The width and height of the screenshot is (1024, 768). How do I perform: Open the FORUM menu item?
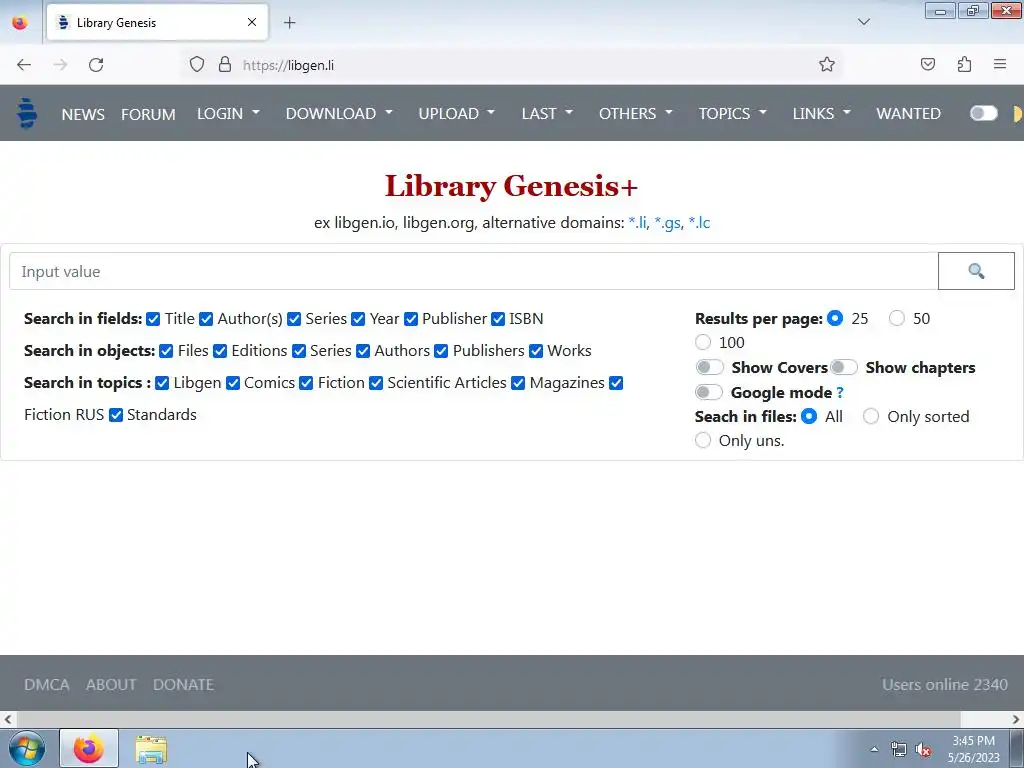click(x=148, y=114)
